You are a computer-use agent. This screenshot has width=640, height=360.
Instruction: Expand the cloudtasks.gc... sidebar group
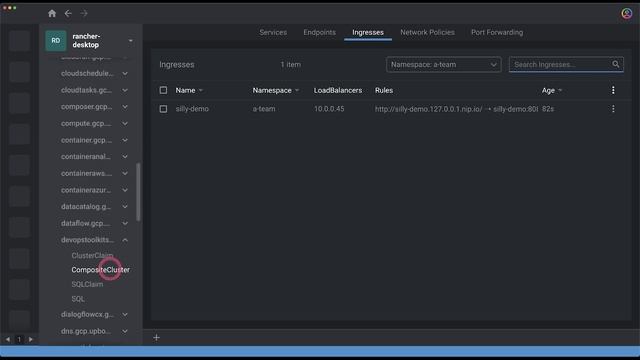coord(125,90)
